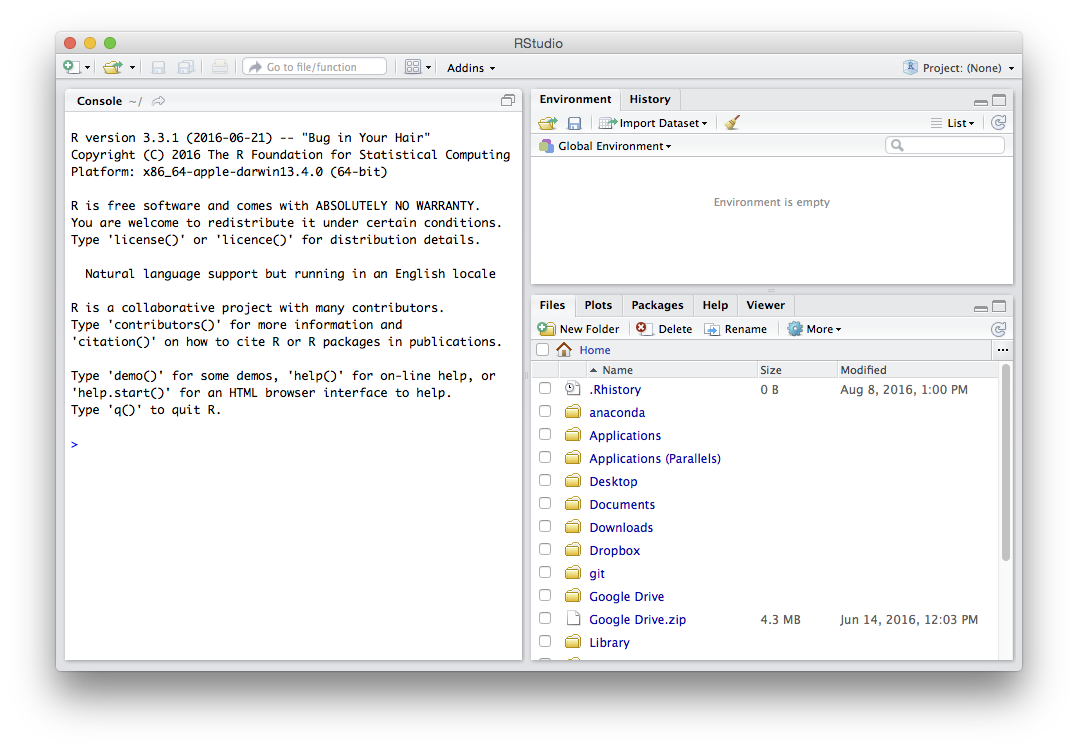Viewport: 1078px width, 751px height.
Task: Open the Project: (None) menu
Action: tap(960, 67)
